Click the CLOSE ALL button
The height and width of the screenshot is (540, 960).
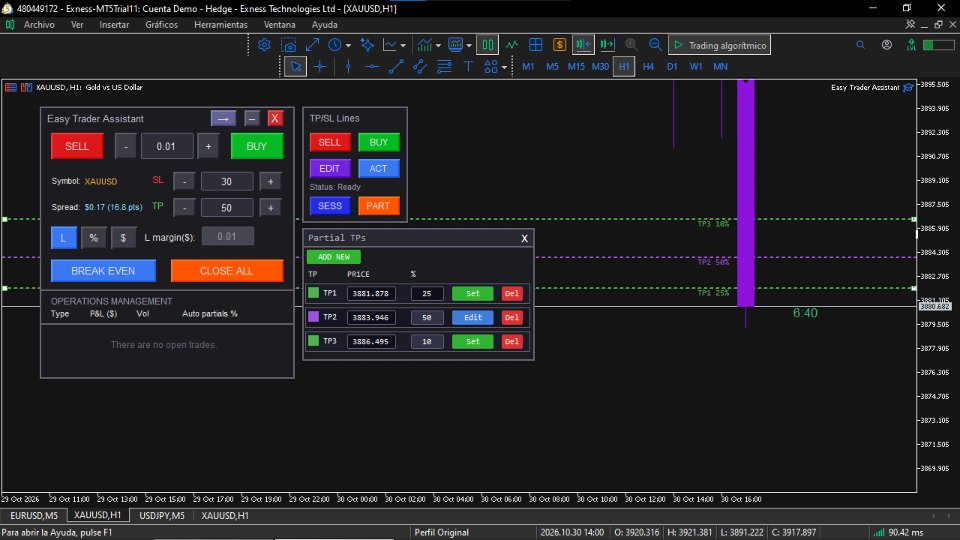(227, 271)
